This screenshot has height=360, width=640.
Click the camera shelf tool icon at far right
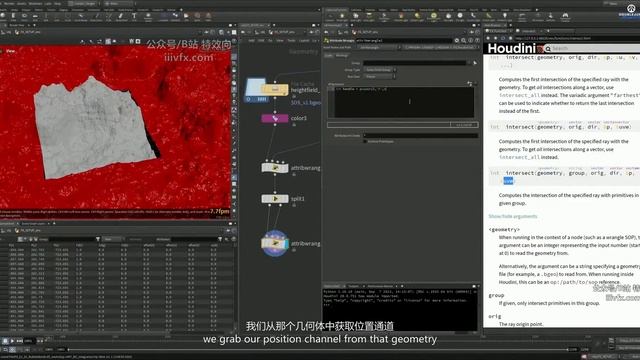[x=565, y=16]
